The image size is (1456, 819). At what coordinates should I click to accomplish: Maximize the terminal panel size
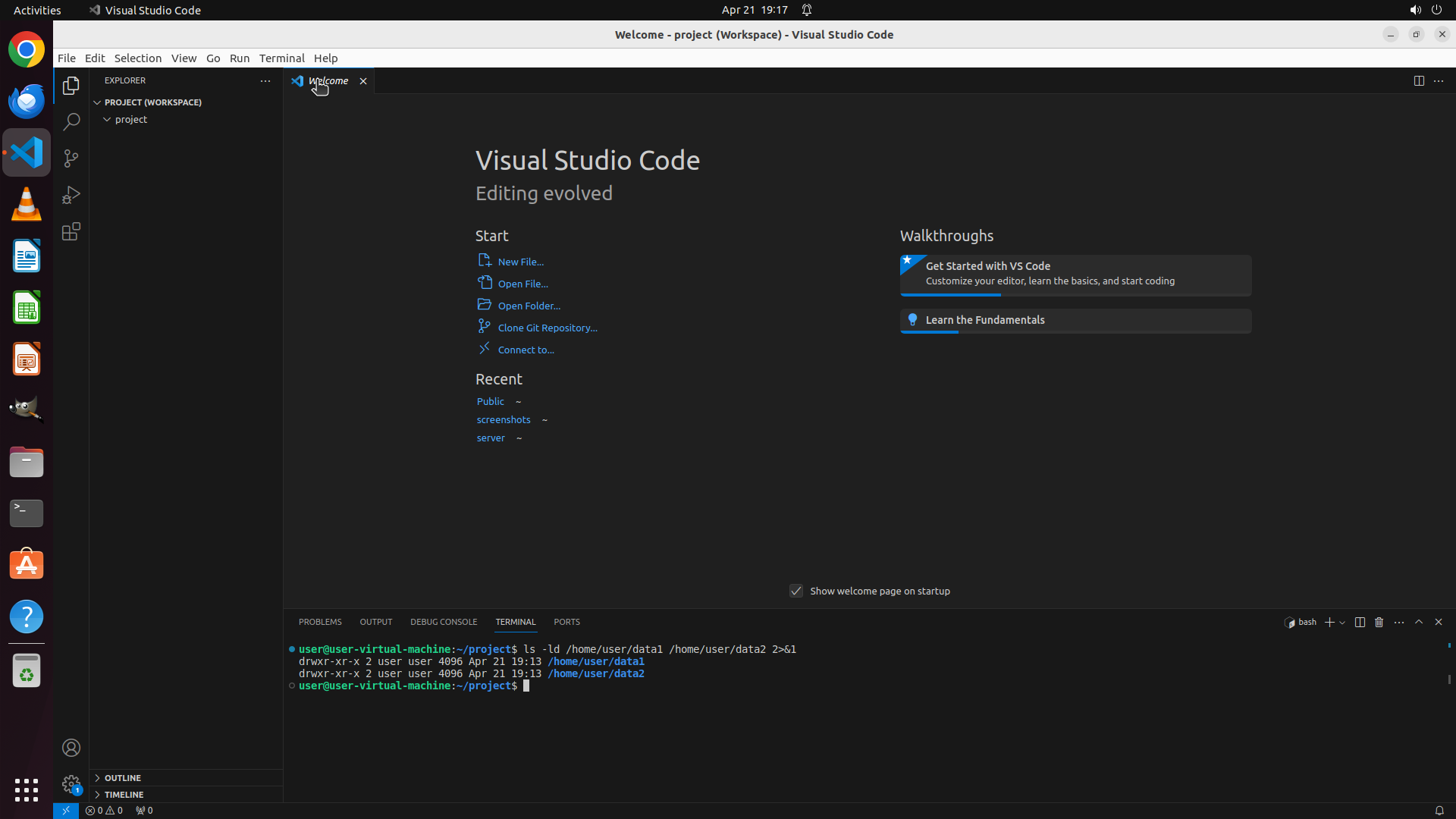click(x=1419, y=622)
